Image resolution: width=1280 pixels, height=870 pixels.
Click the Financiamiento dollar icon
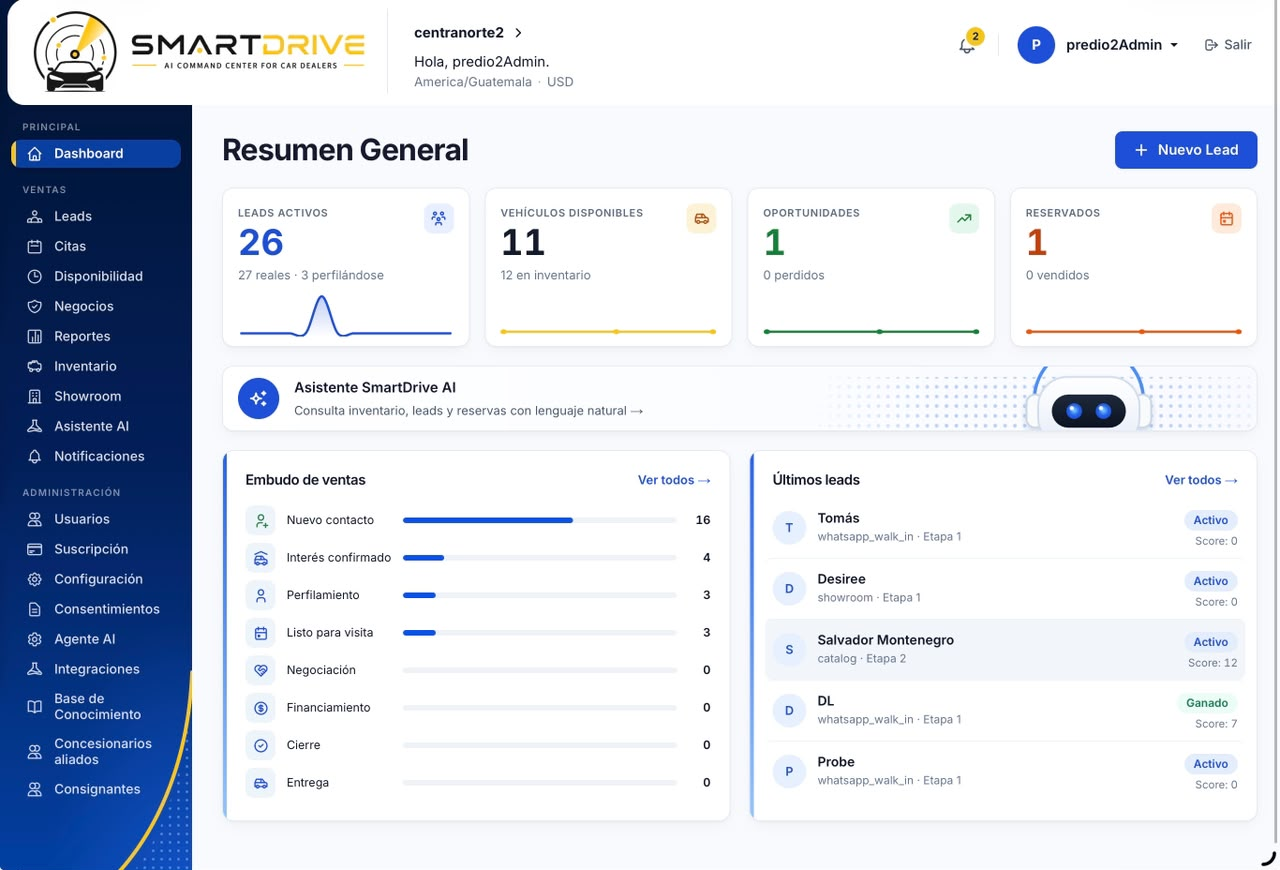tap(260, 708)
